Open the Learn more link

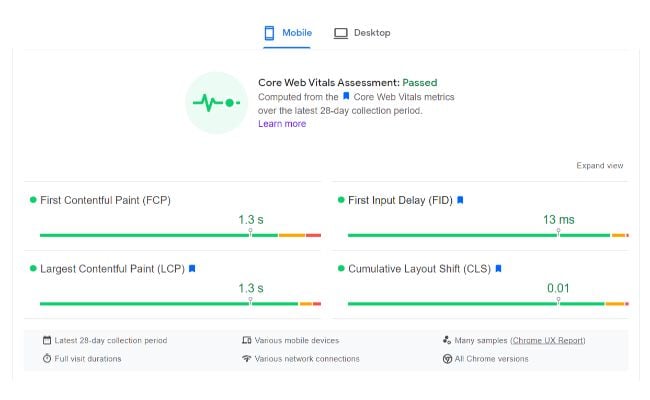pos(282,124)
